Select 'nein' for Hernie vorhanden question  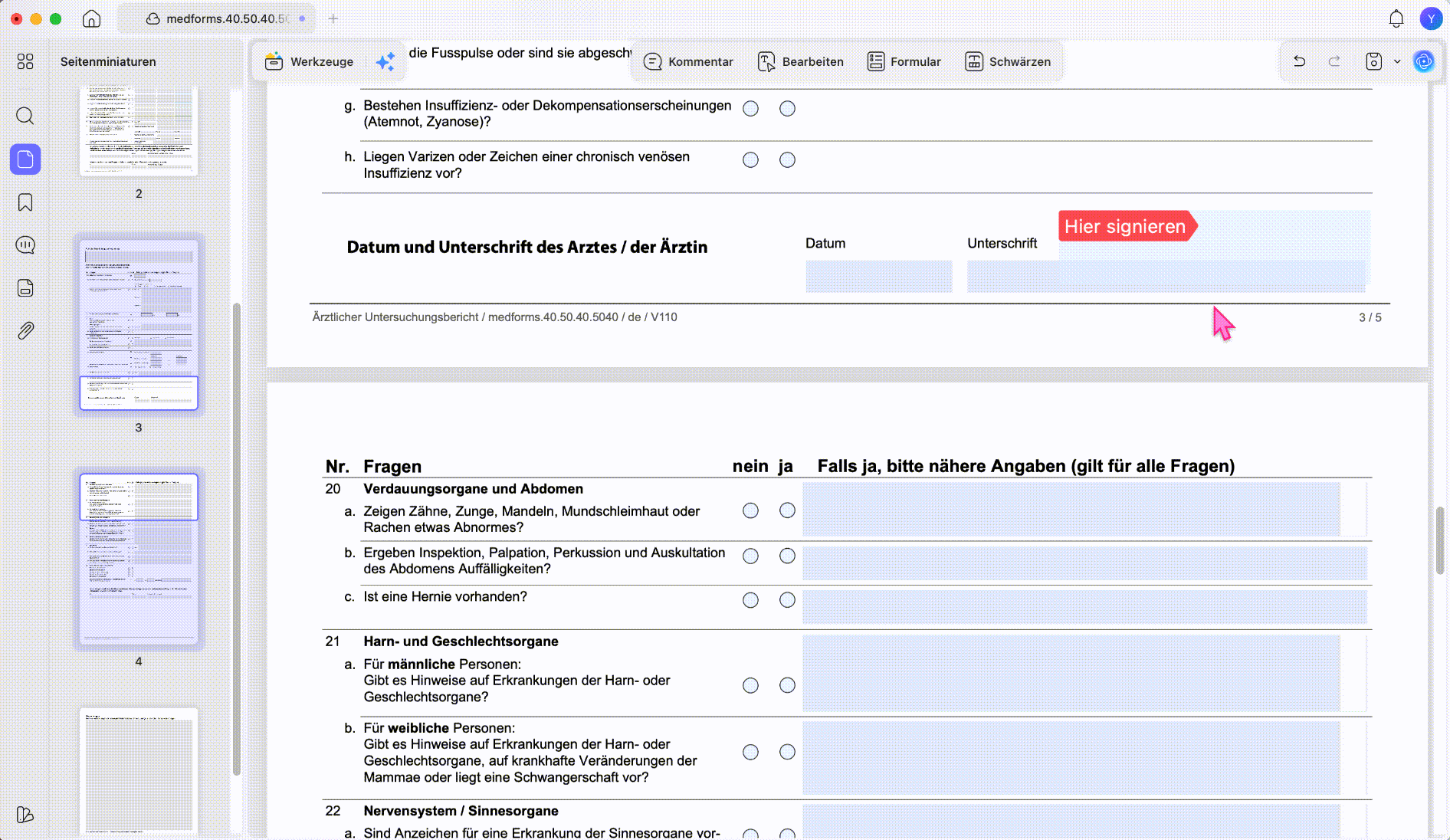750,600
